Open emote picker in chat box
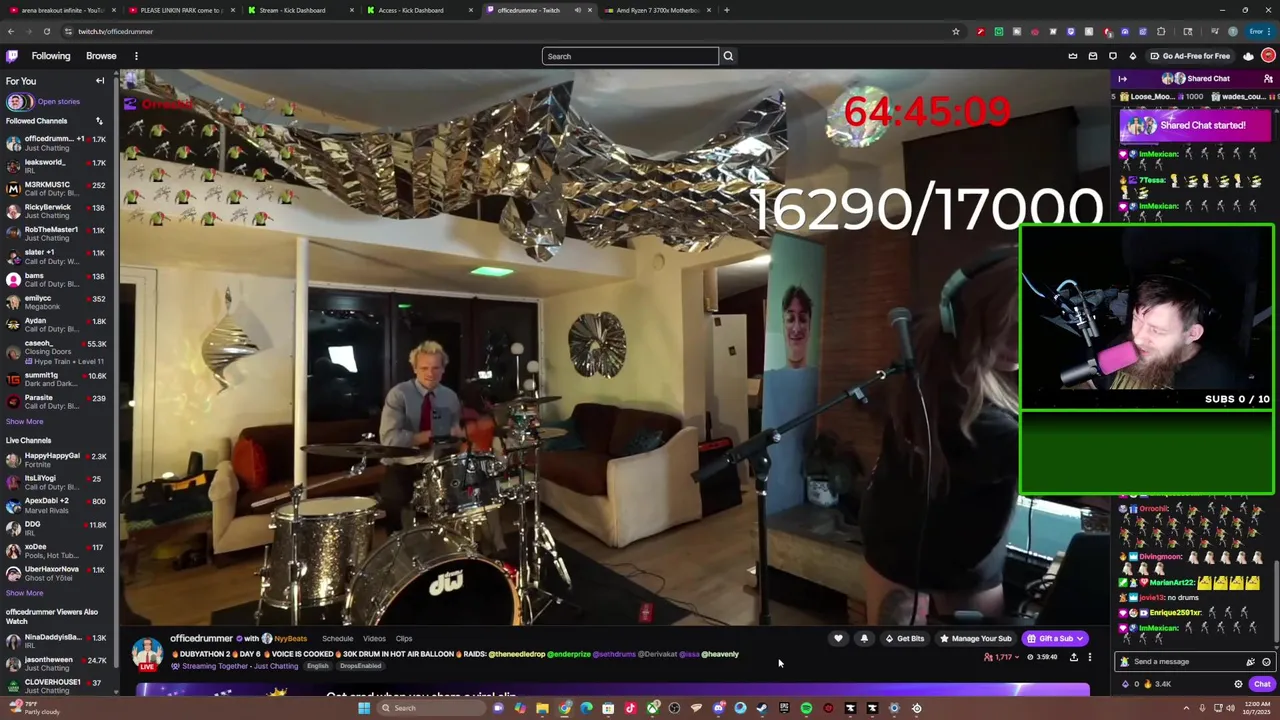The width and height of the screenshot is (1280, 720). point(1266,662)
